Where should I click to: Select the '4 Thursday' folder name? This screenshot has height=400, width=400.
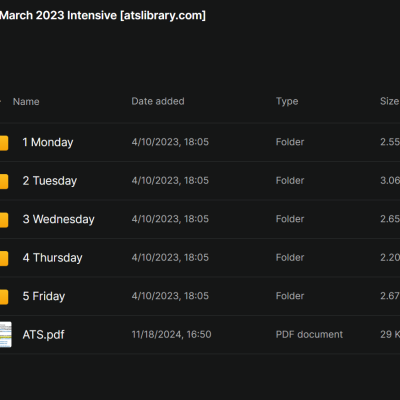[x=52, y=258]
